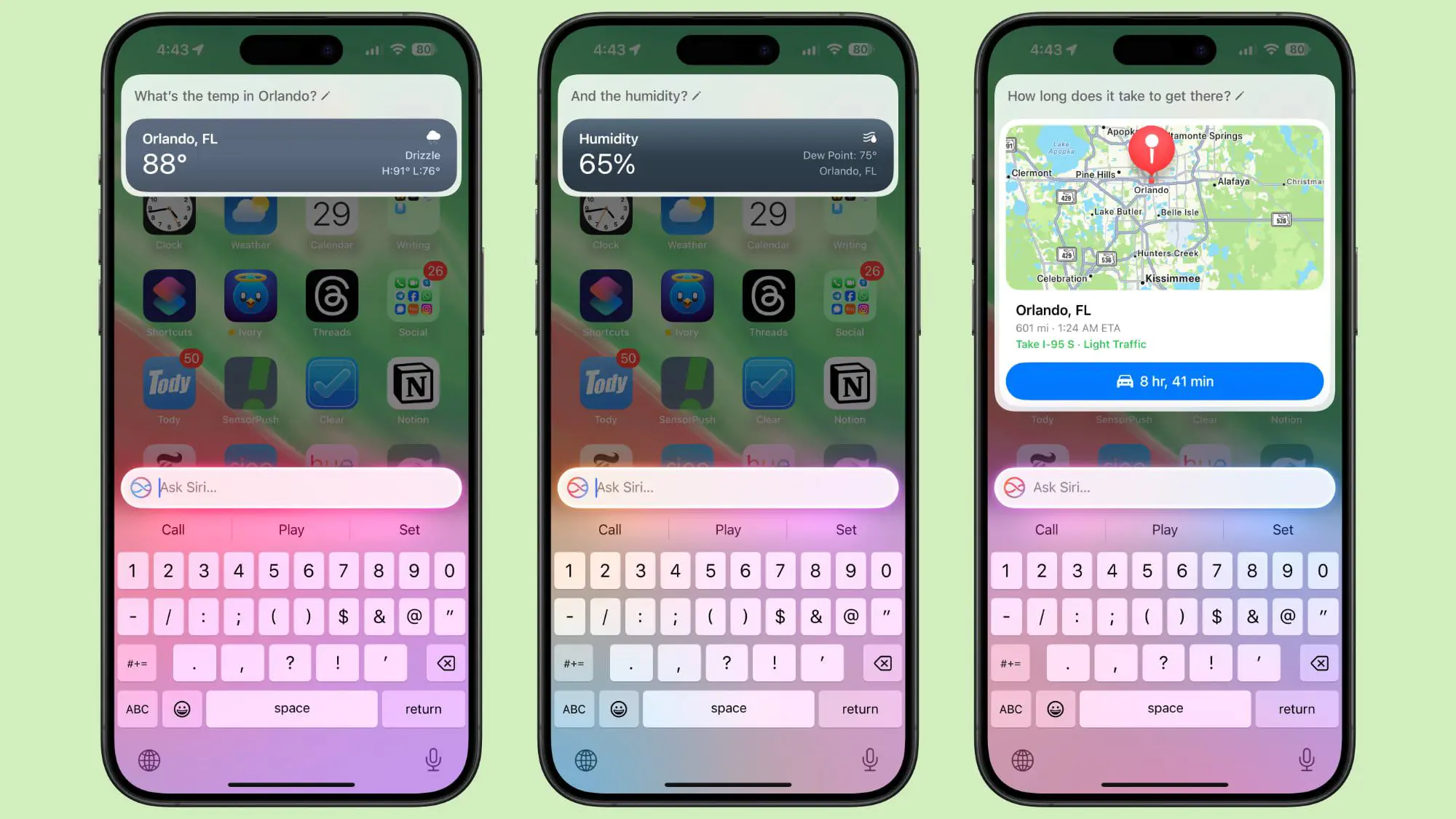Toggle the globe keyboard switcher

point(149,760)
